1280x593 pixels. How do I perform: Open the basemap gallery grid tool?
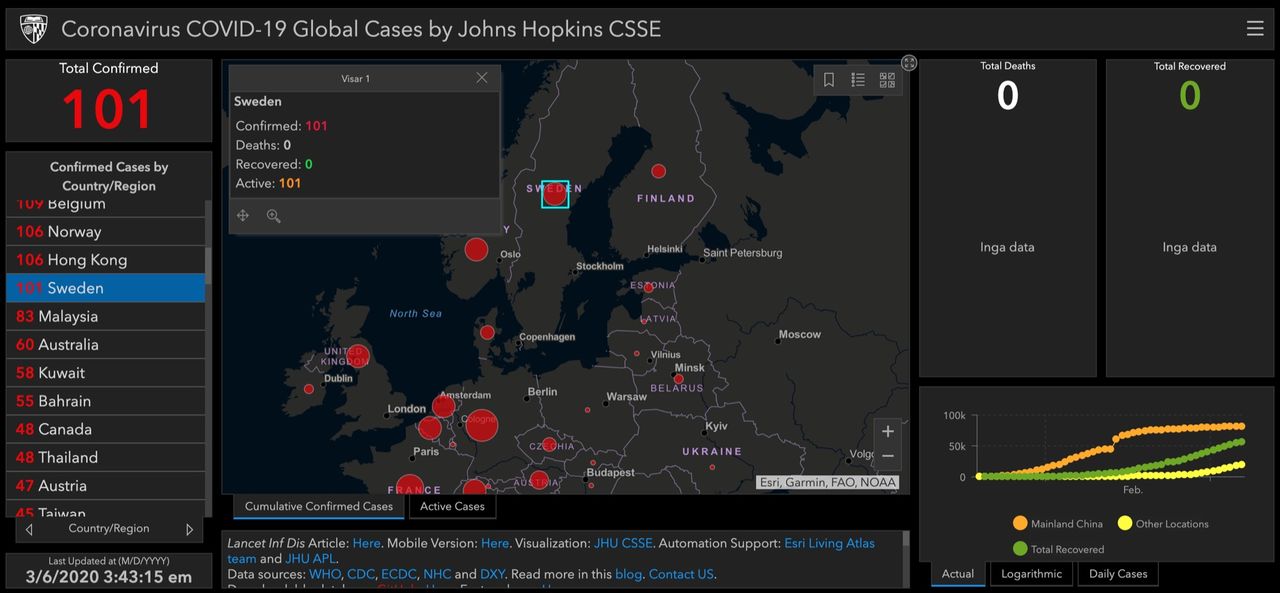pos(887,80)
